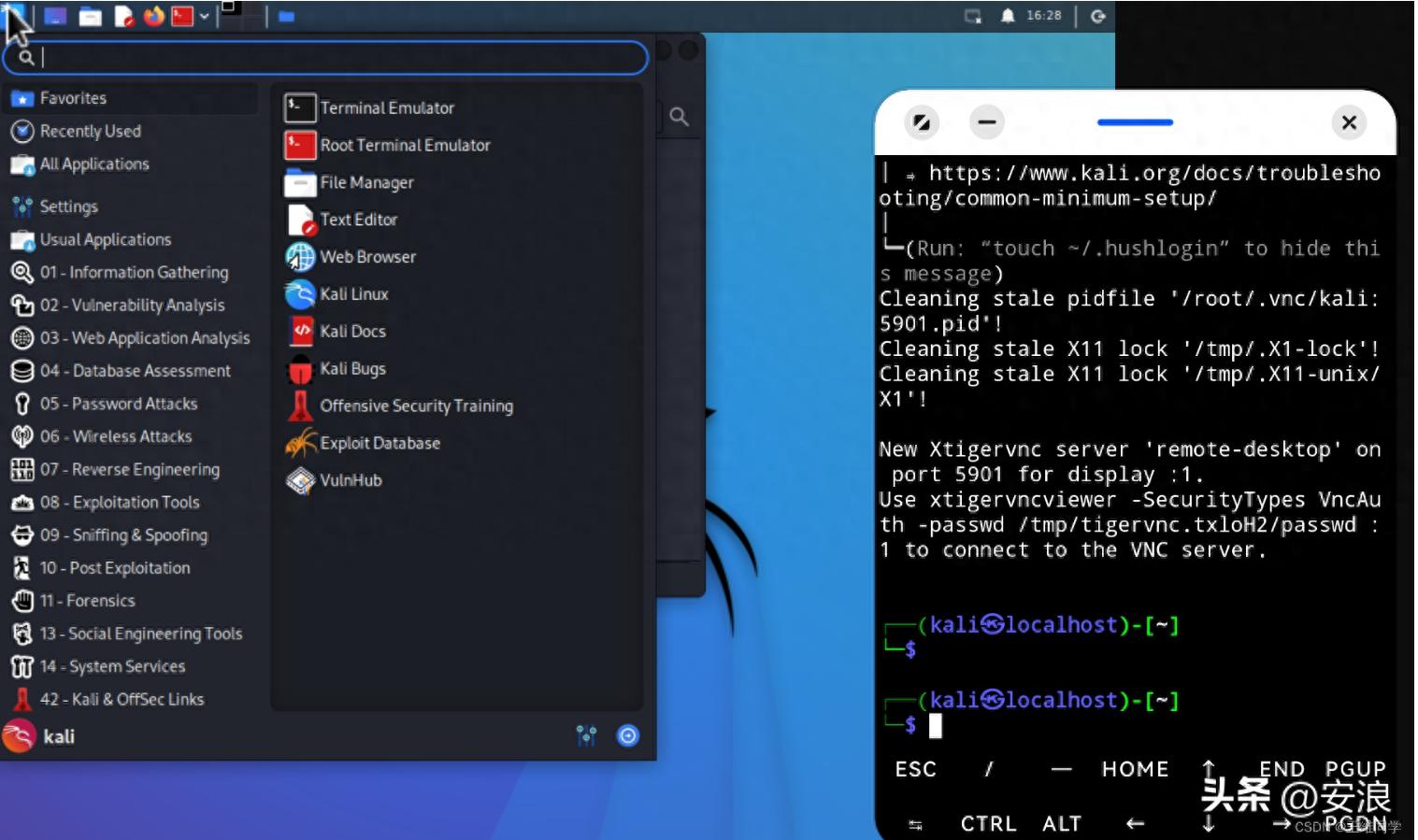Expand 01 - Information Gathering category
Image resolution: width=1418 pixels, height=840 pixels.
[133, 273]
